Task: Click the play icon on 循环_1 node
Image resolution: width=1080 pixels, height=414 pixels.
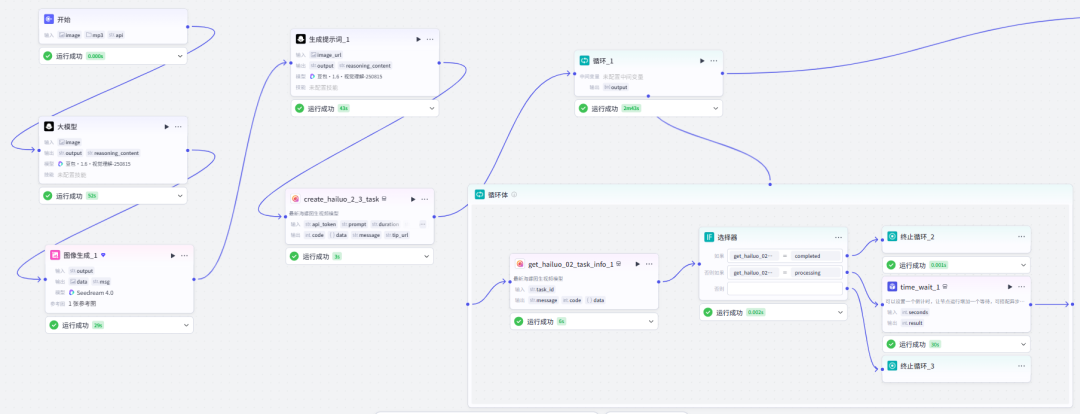Action: point(699,60)
